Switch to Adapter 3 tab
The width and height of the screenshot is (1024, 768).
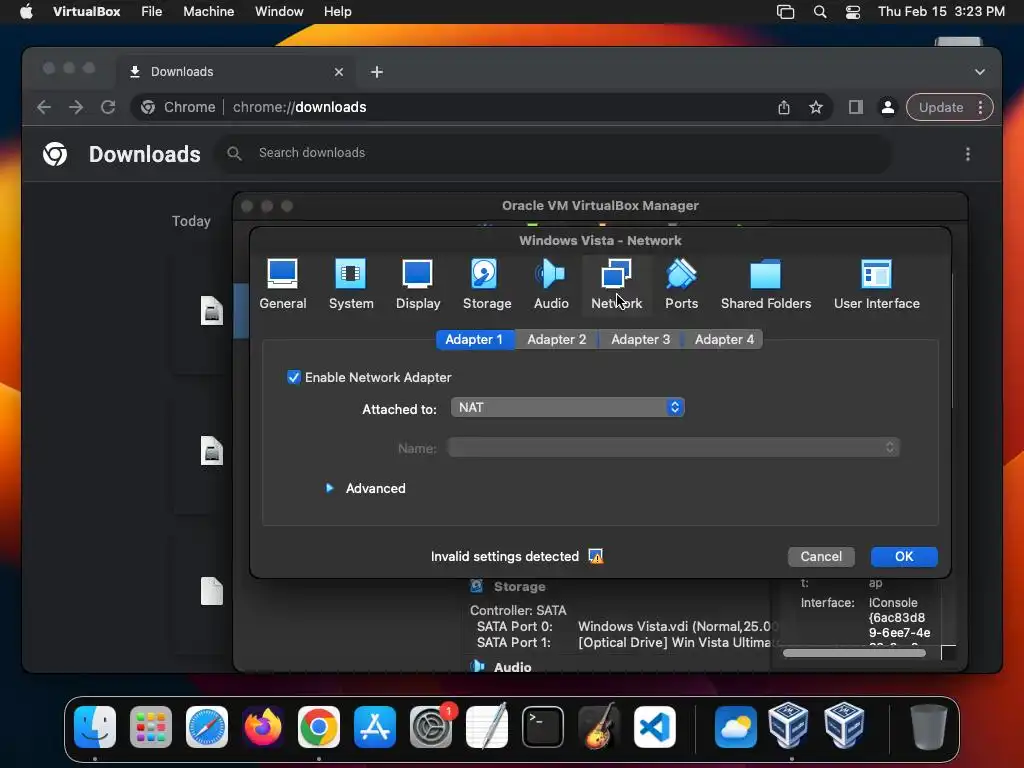pyautogui.click(x=640, y=340)
